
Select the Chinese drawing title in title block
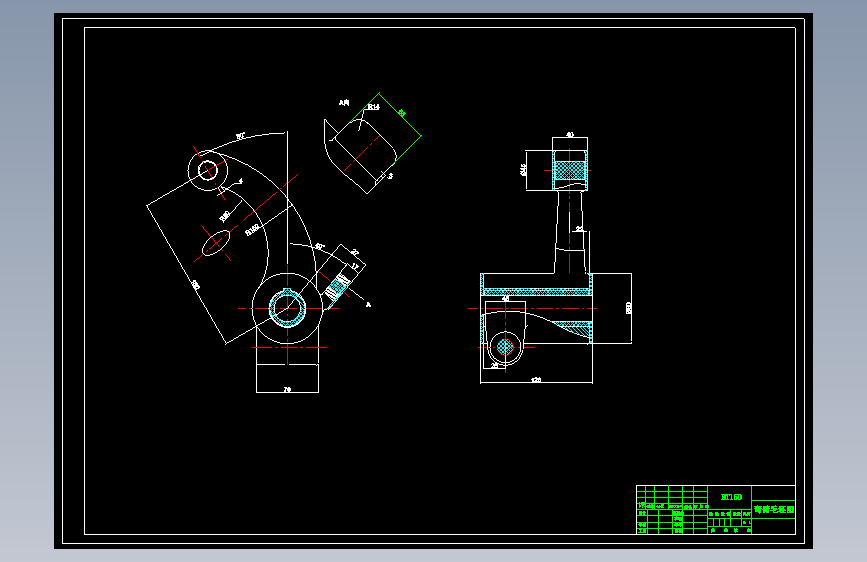774,509
